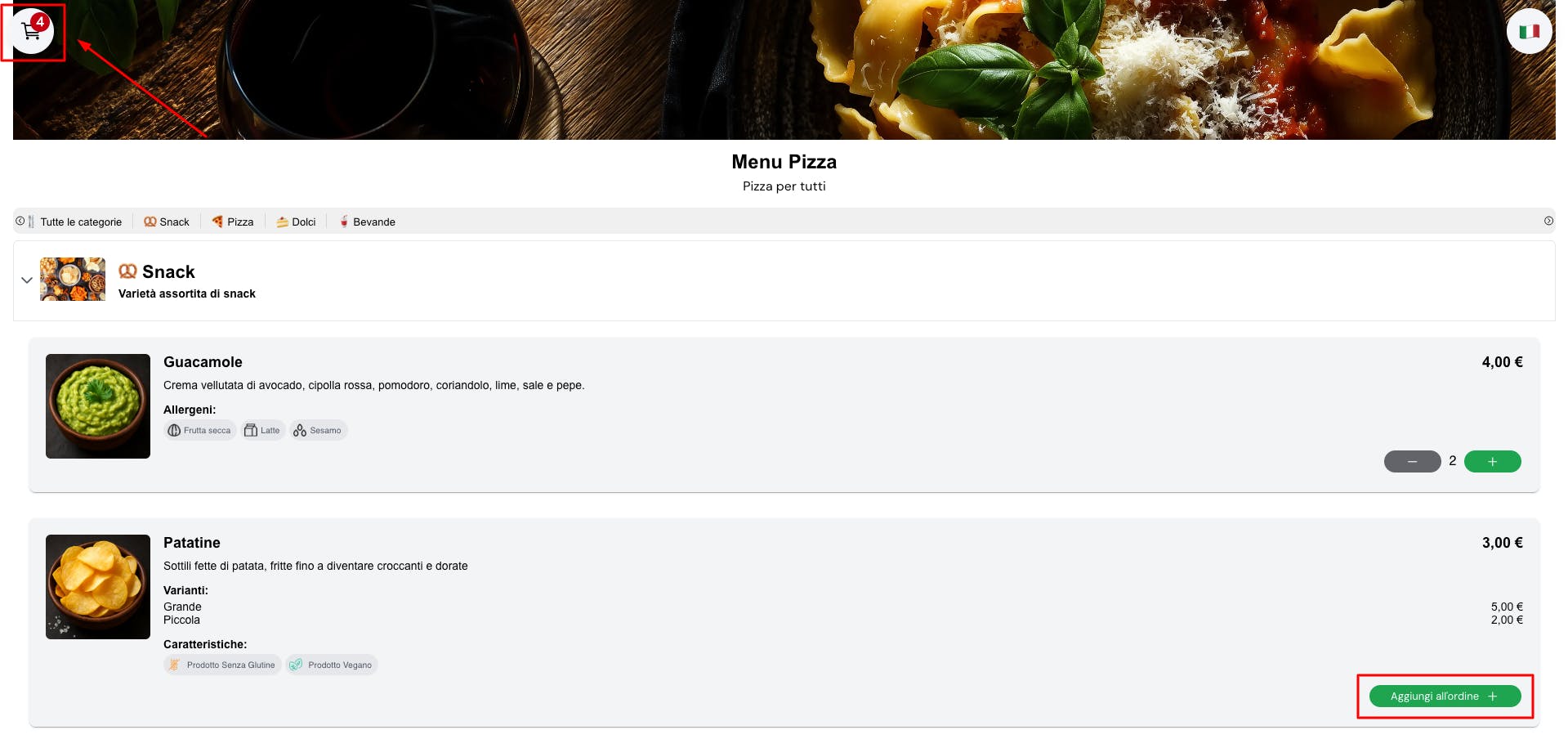Click the Latte allergen badge
The image size is (1568, 739).
coord(262,430)
